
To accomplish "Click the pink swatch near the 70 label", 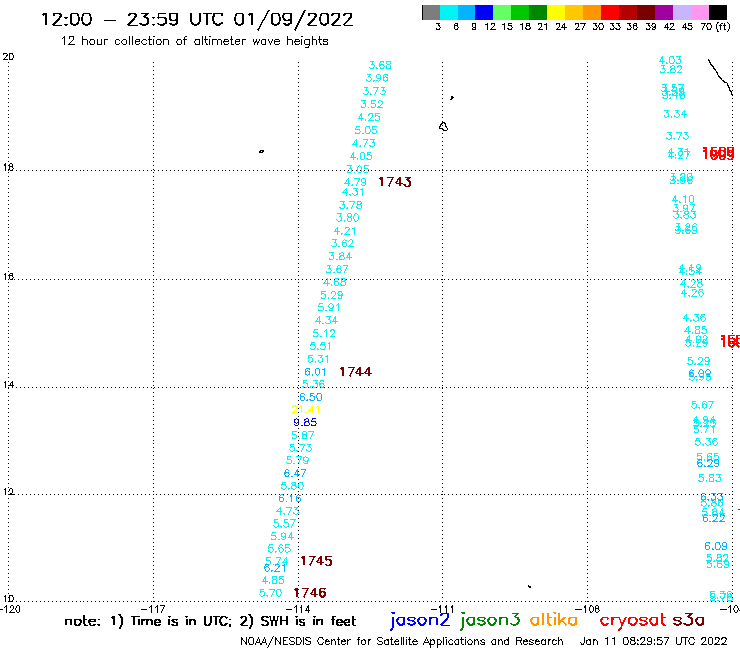I will (x=699, y=12).
